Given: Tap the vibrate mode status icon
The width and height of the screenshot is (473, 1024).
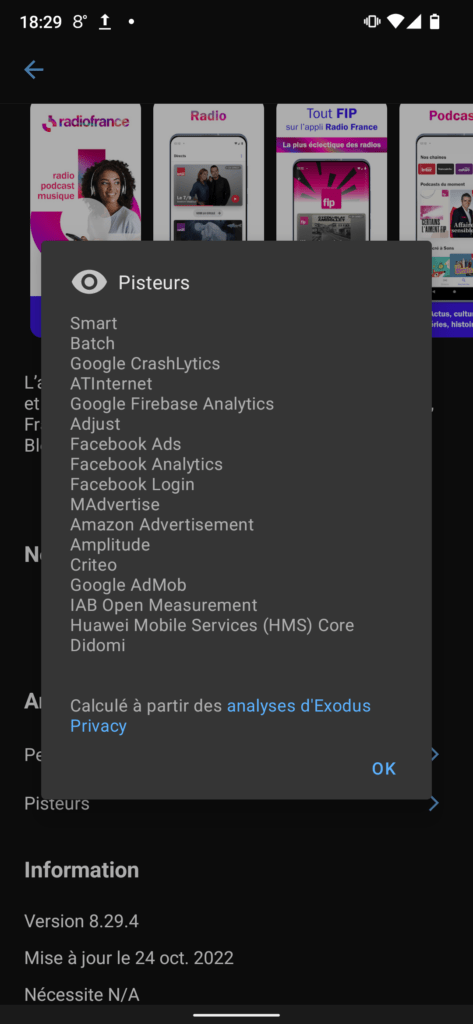Looking at the screenshot, I should (372, 22).
